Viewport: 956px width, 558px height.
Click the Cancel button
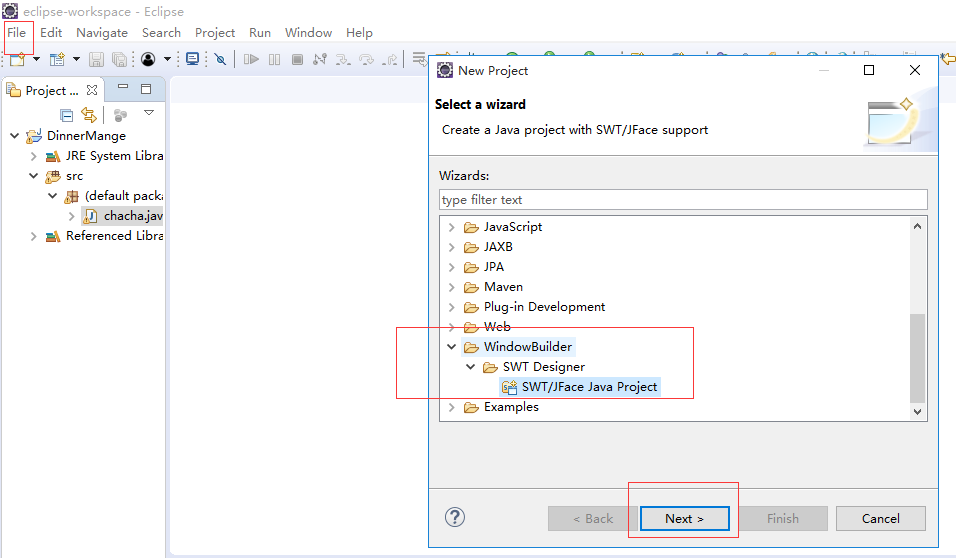pyautogui.click(x=880, y=518)
